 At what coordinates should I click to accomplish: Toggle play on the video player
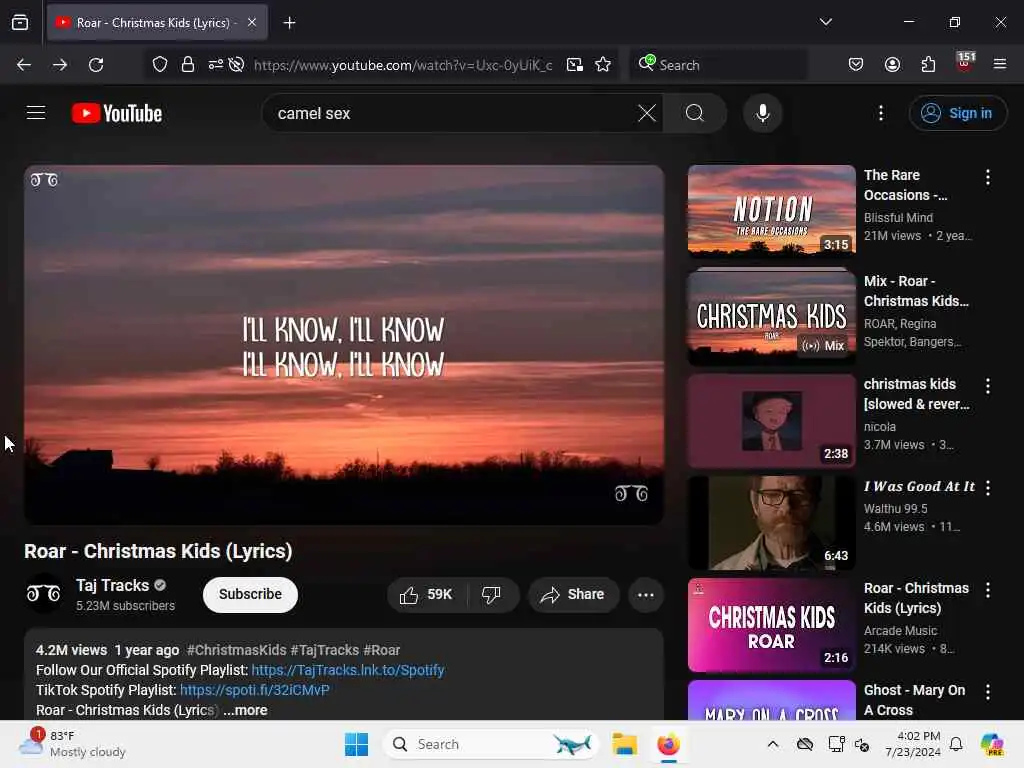[344, 345]
